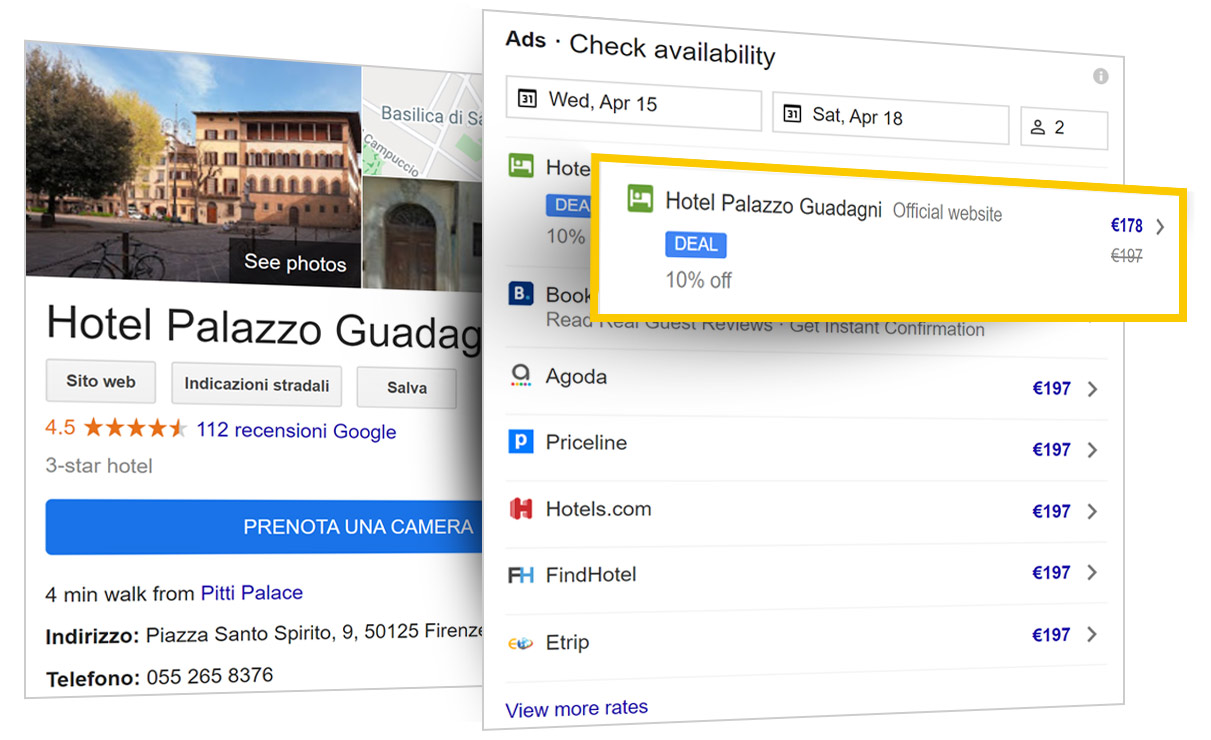Screen dimensions: 1211x740
Task: Expand the Priceline rate chevron
Action: click(1092, 450)
